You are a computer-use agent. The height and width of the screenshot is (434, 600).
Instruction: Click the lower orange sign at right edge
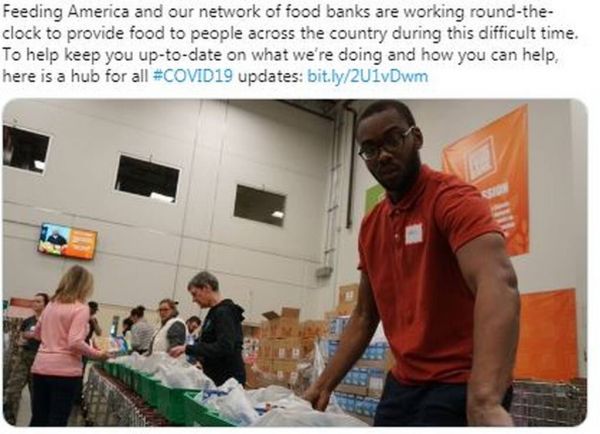click(x=546, y=335)
